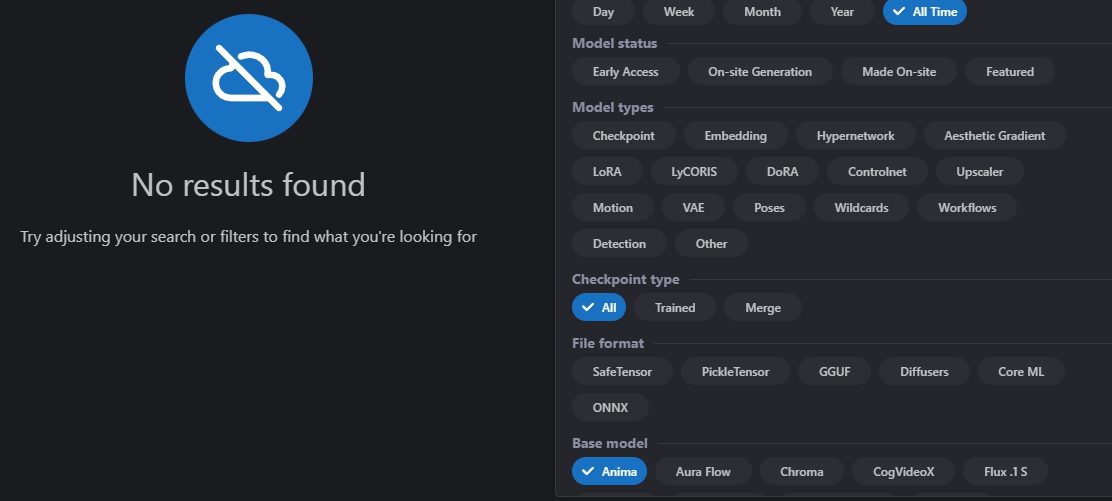
Task: Filter by Workflows model type
Action: click(x=967, y=208)
